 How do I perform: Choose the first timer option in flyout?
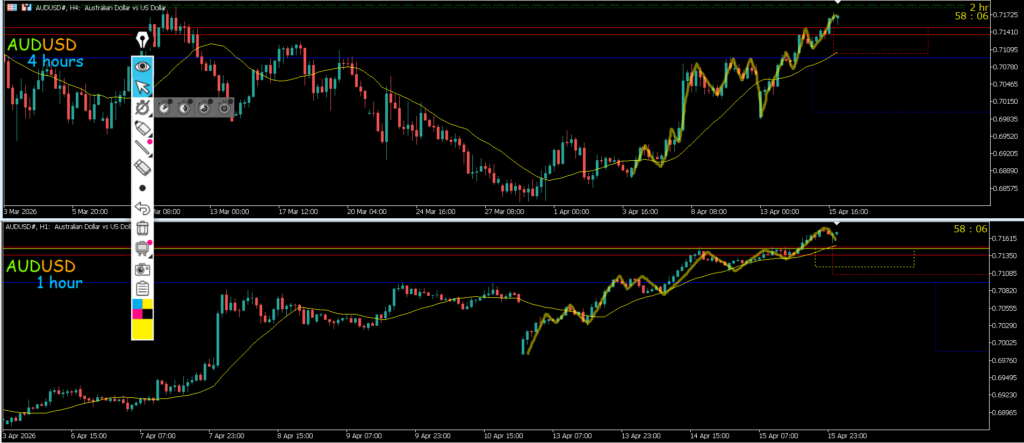tap(166, 107)
